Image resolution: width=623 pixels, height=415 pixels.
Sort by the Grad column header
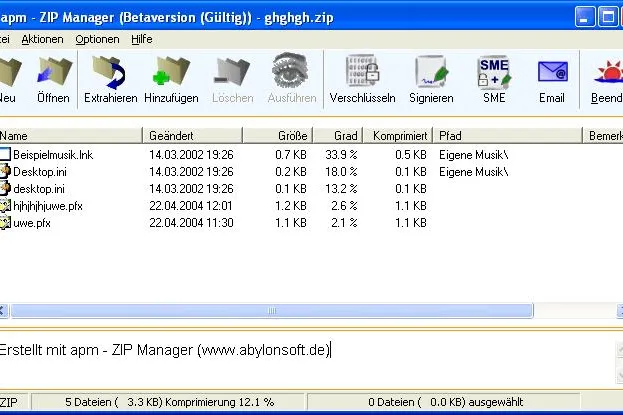pyautogui.click(x=338, y=136)
